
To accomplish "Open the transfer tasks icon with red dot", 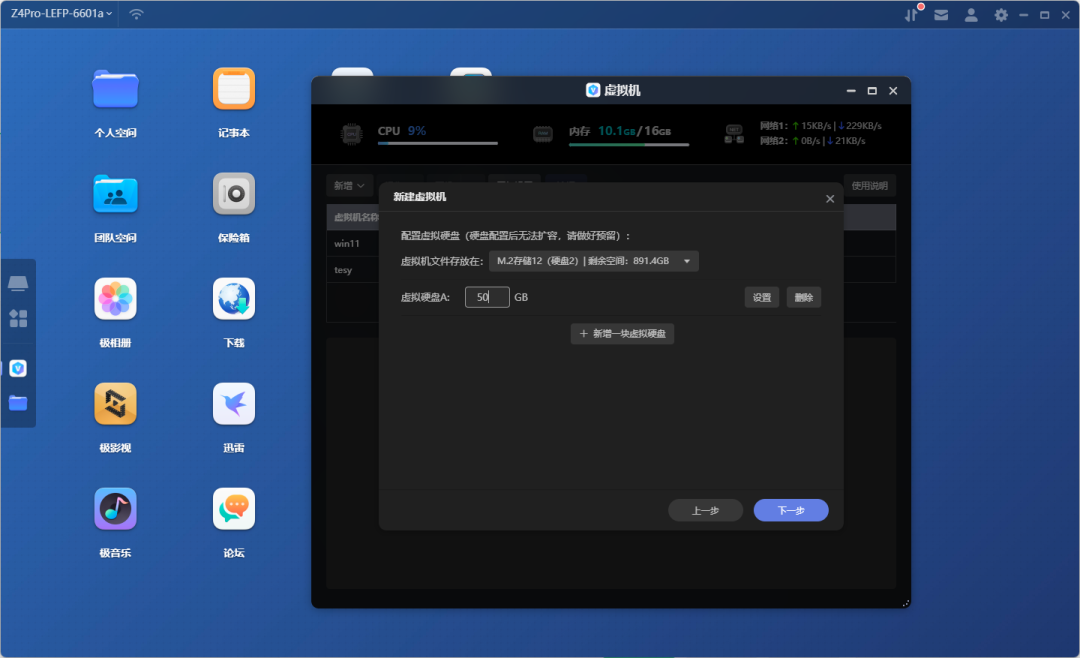I will coord(913,14).
